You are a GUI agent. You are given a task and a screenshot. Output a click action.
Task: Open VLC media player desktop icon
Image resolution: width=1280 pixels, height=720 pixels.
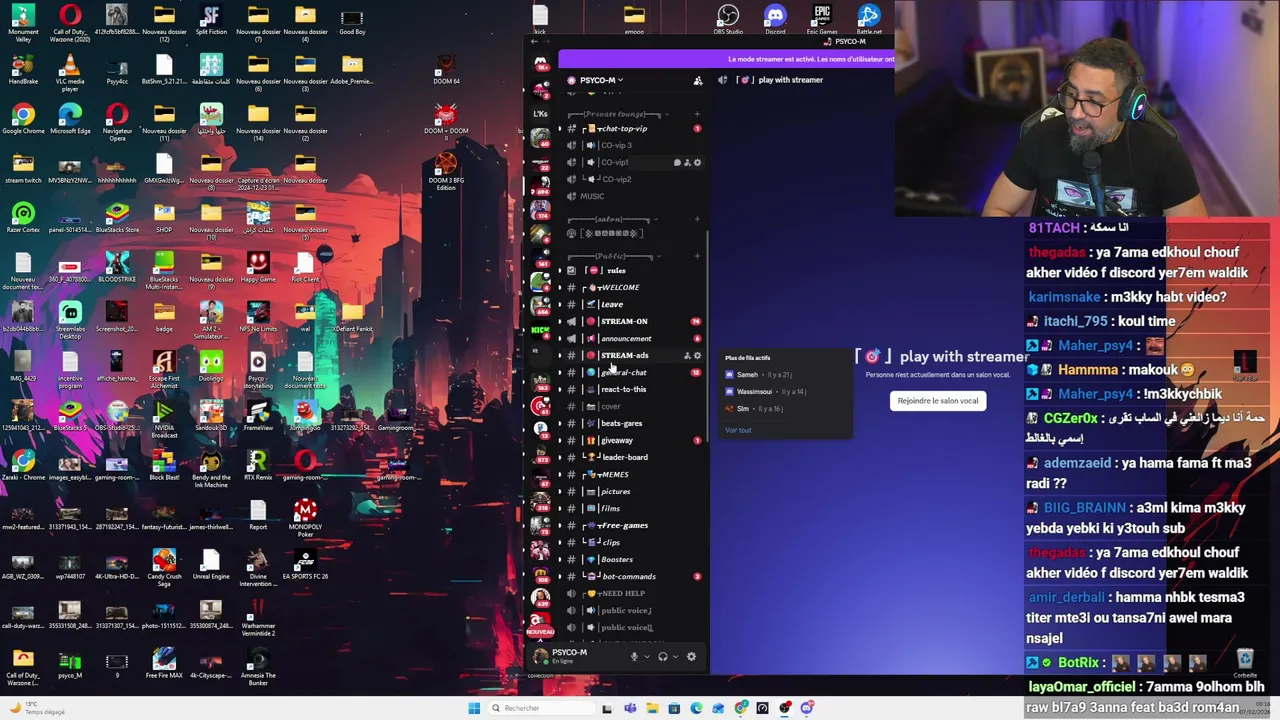(x=70, y=72)
